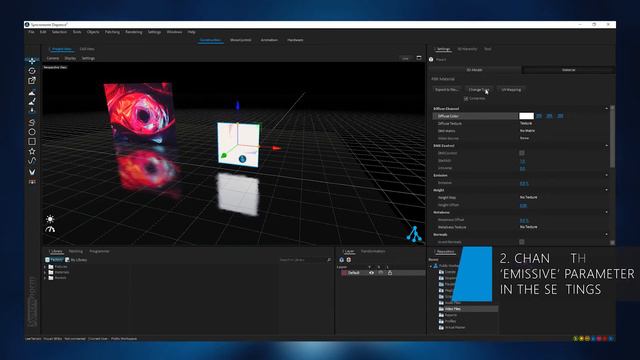Collapse the Diffuse Channel section arrow

(607, 109)
